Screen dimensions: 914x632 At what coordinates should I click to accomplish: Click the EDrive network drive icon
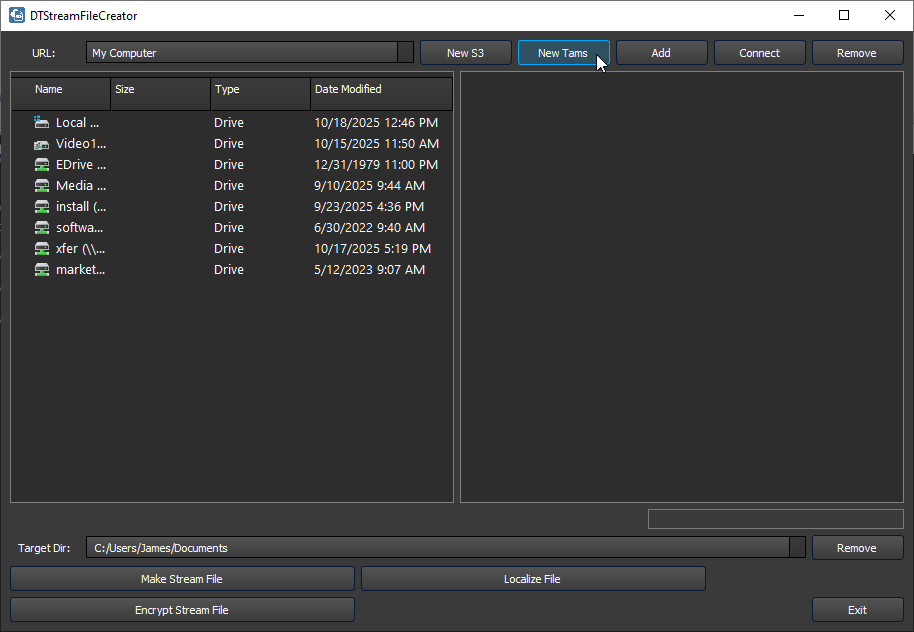pyautogui.click(x=41, y=165)
